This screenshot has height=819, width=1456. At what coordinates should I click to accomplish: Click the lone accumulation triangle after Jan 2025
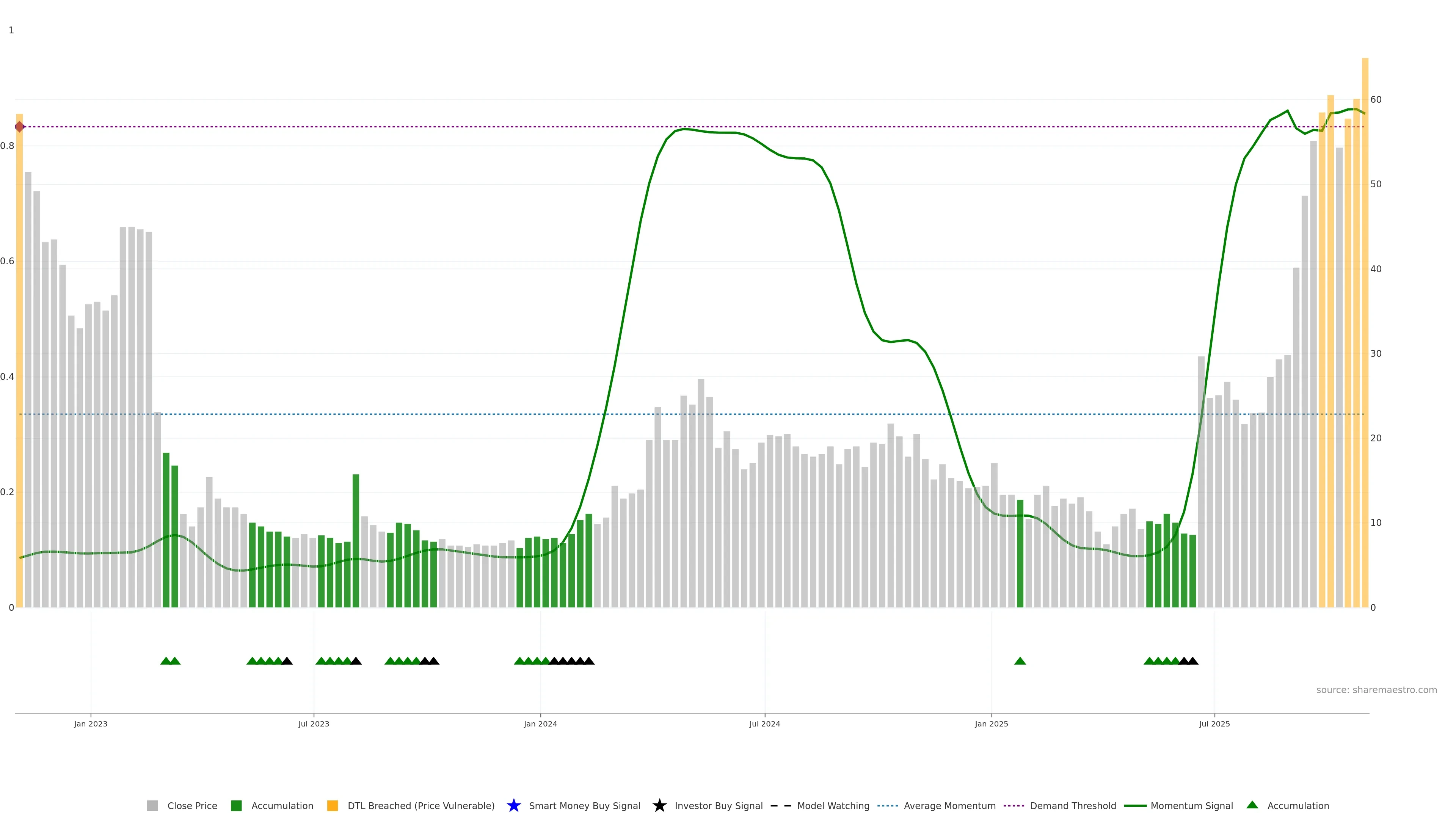pos(1020,661)
